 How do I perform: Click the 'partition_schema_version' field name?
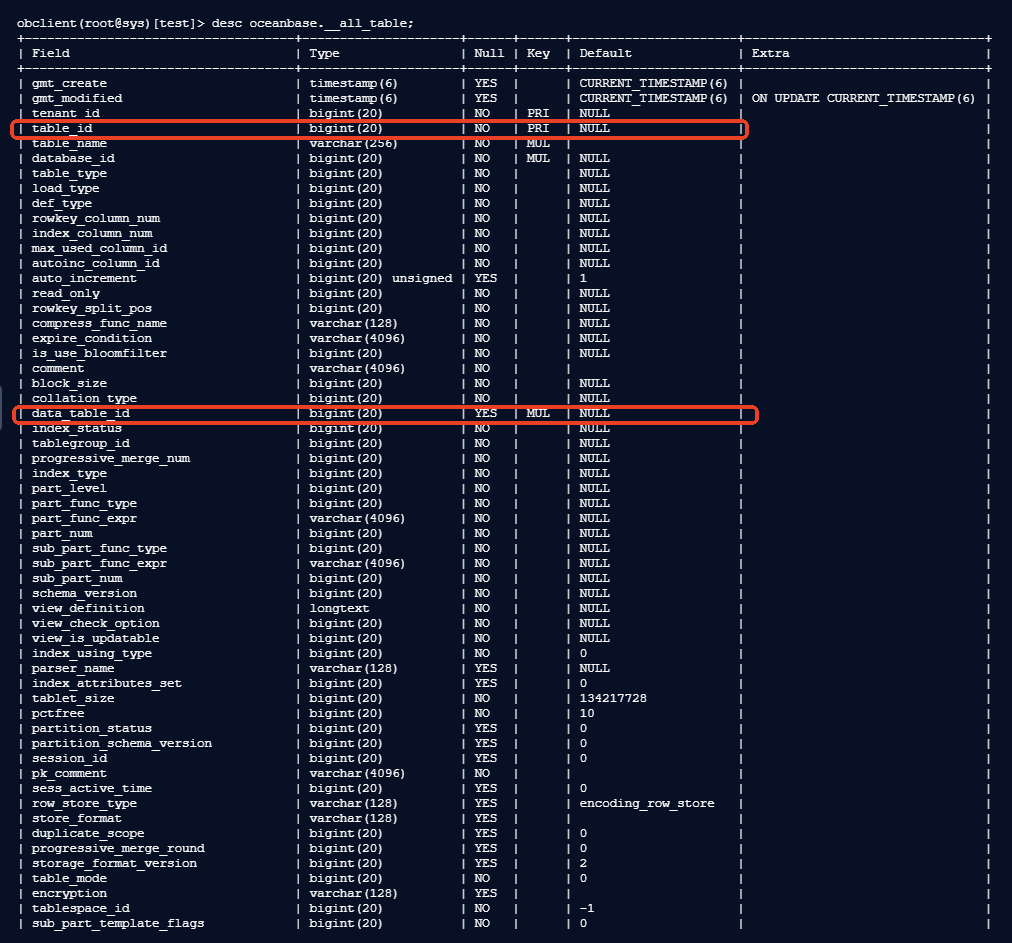(x=121, y=743)
